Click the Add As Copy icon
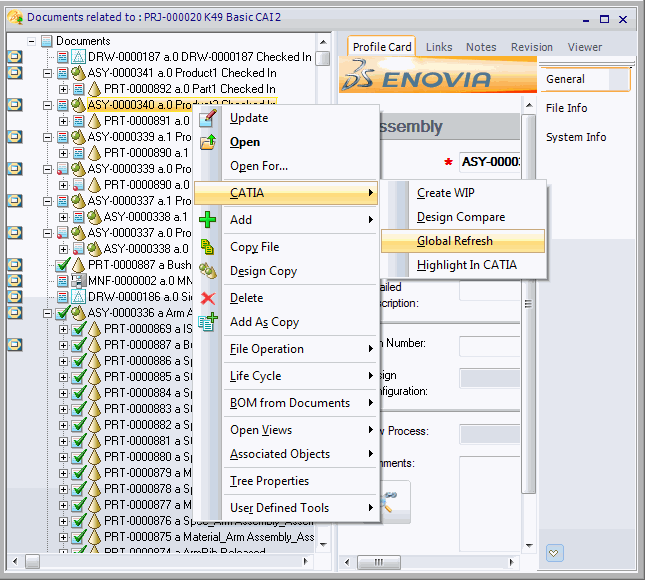Image resolution: width=645 pixels, height=580 pixels. click(x=208, y=322)
